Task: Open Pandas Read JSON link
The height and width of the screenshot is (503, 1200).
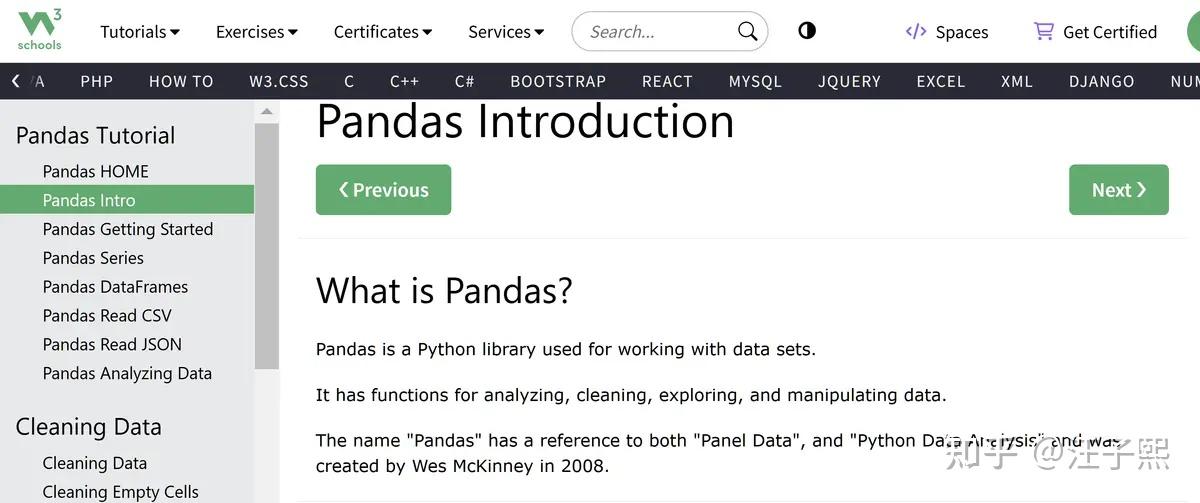Action: point(112,344)
